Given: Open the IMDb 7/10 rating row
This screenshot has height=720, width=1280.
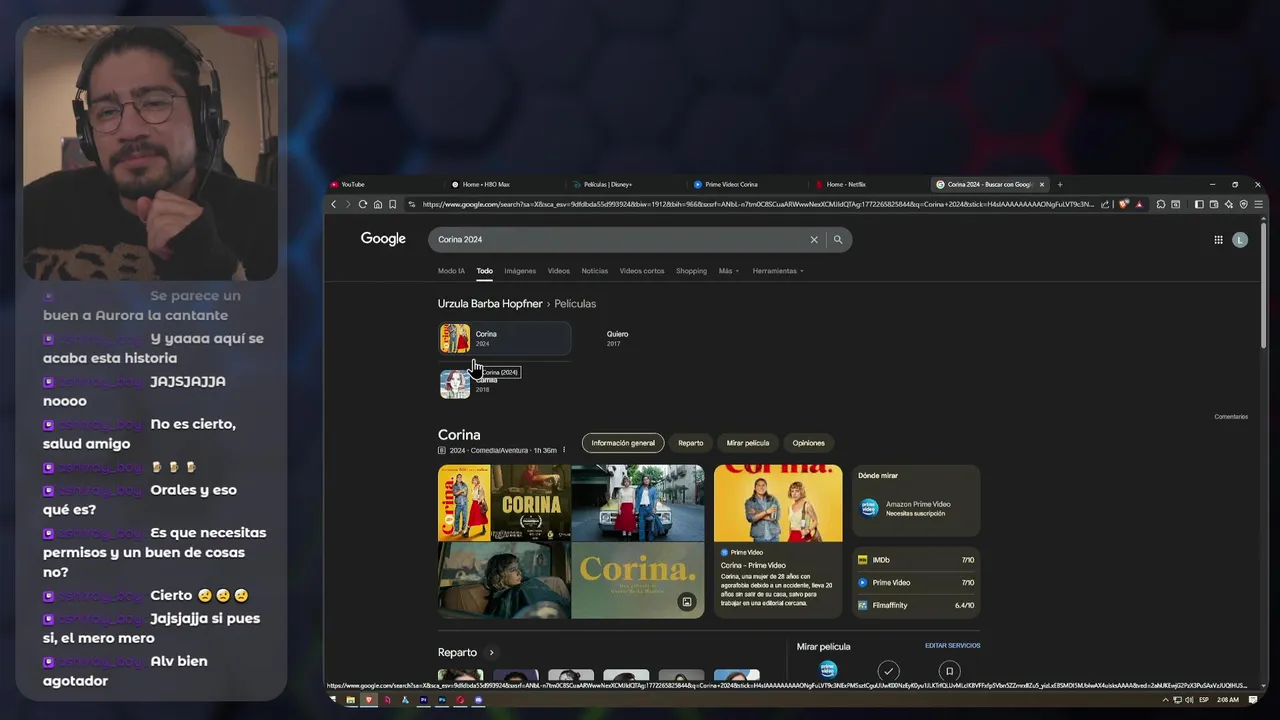Looking at the screenshot, I should click(x=916, y=560).
